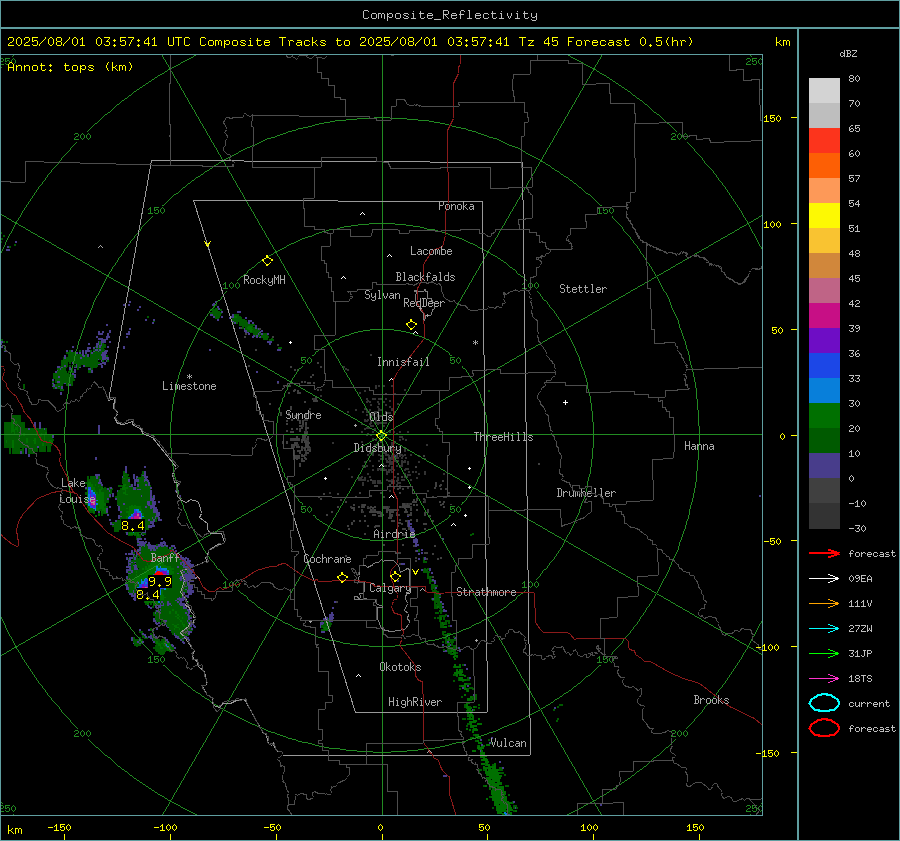Click the Limestone label
Viewport: 900px width, 841px height.
coord(189,386)
